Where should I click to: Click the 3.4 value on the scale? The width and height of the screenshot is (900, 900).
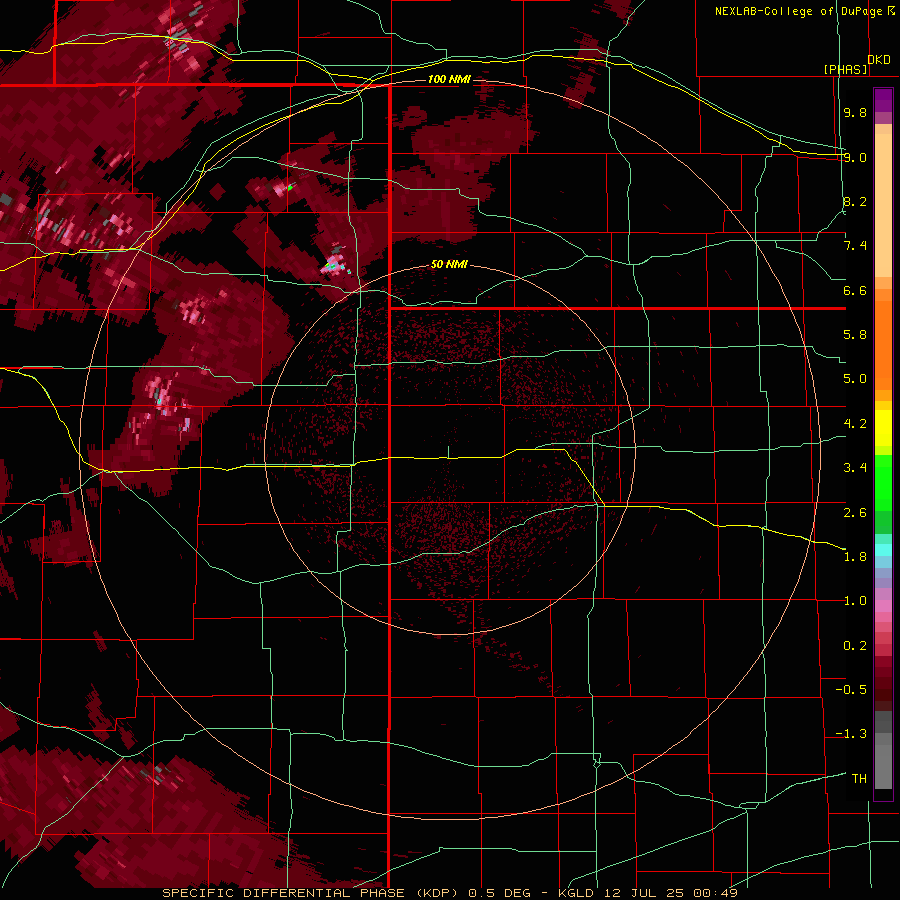point(855,468)
